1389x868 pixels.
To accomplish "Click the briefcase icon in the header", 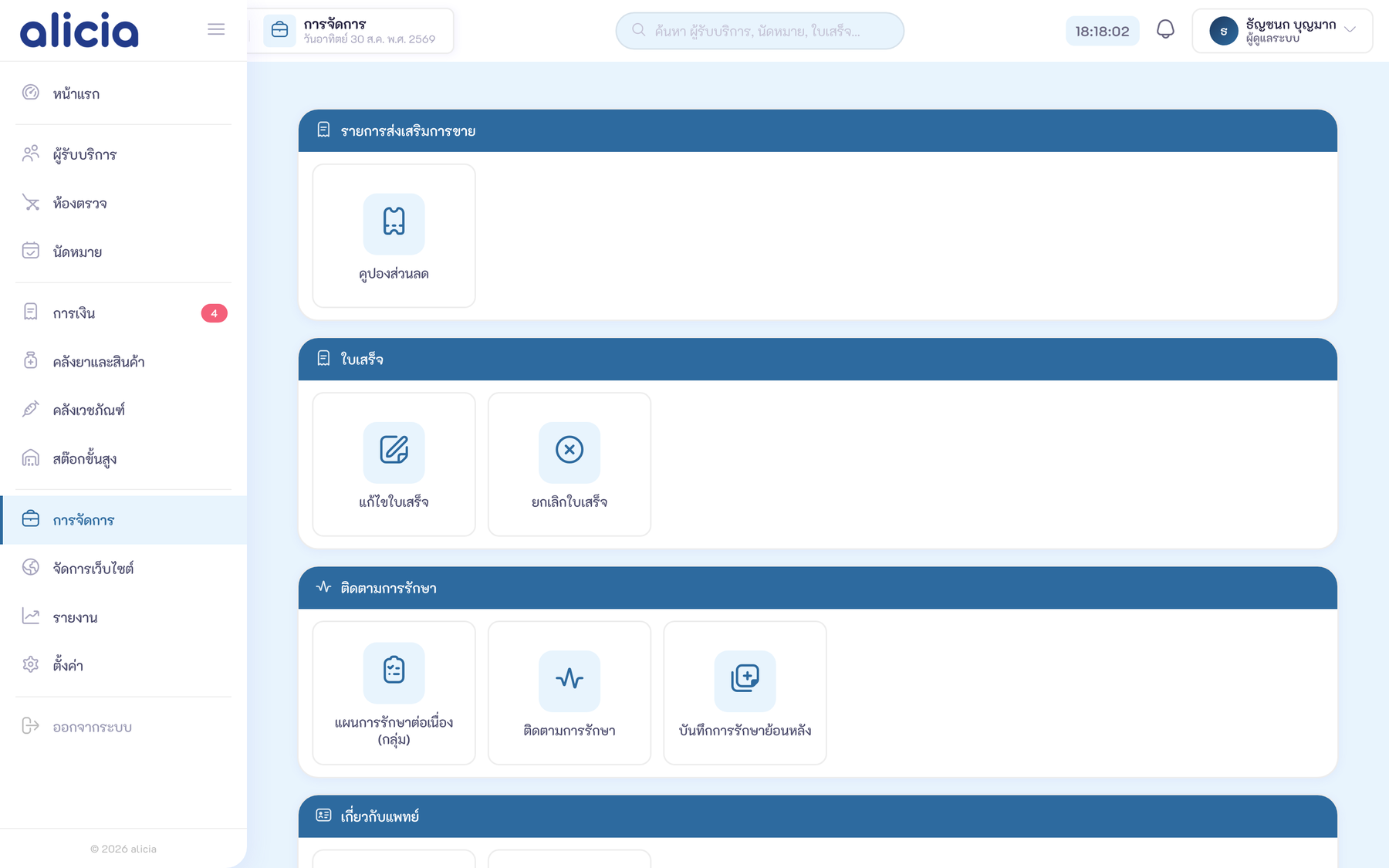I will tap(279, 30).
